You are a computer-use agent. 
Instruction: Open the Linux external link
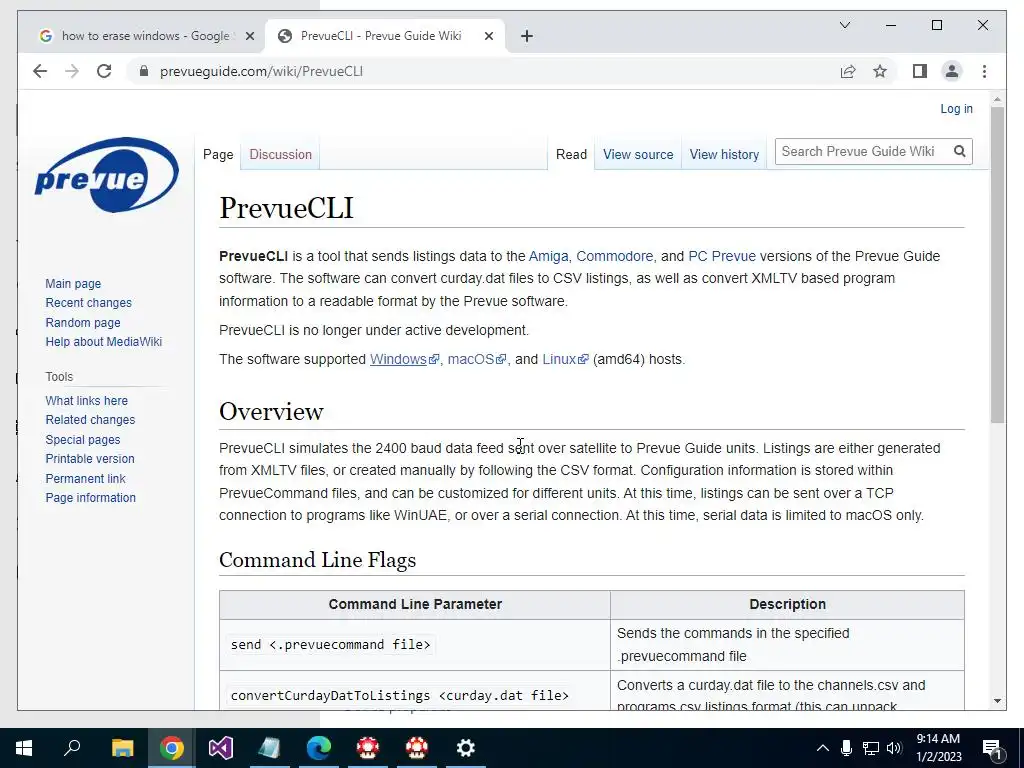tap(566, 359)
